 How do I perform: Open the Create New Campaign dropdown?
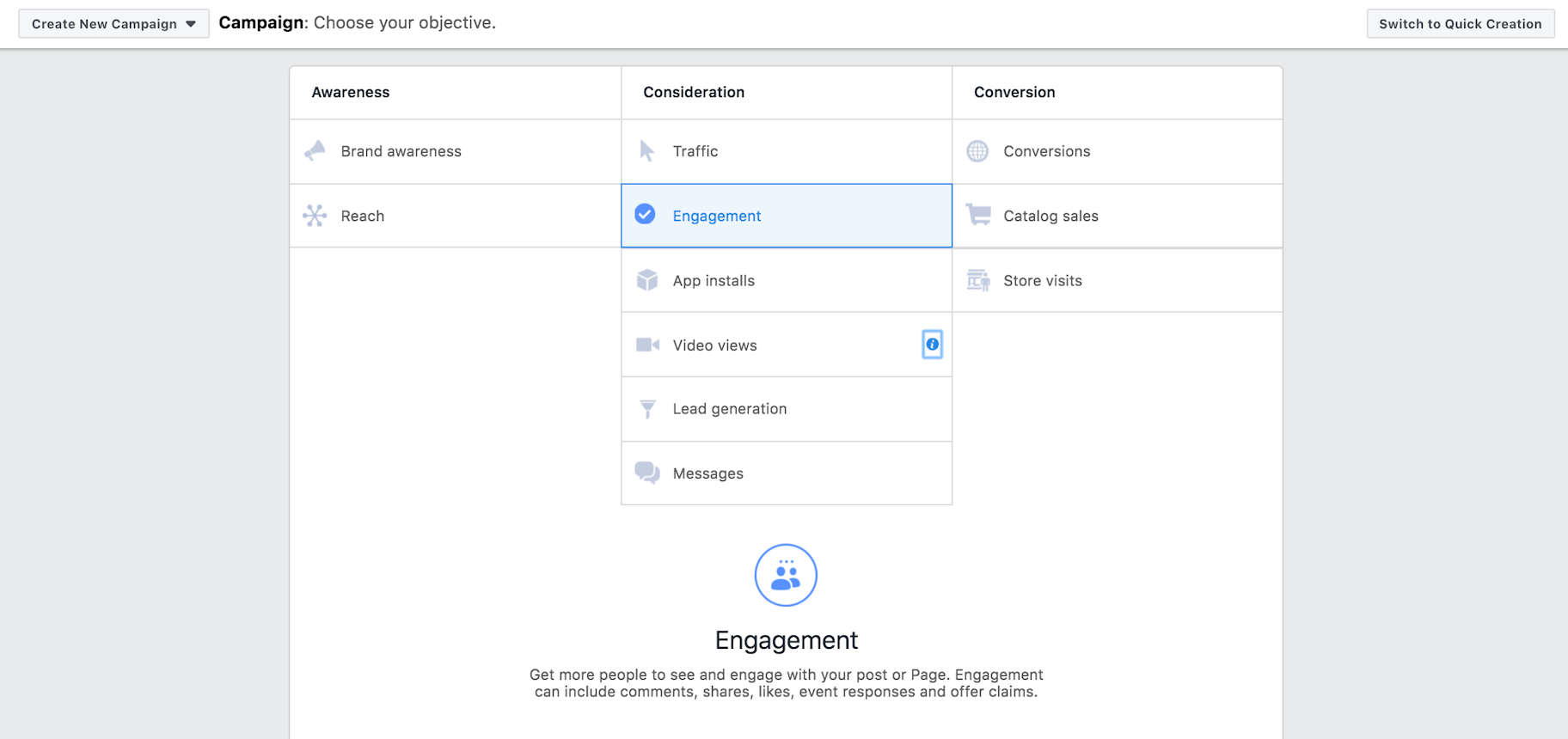pos(113,24)
